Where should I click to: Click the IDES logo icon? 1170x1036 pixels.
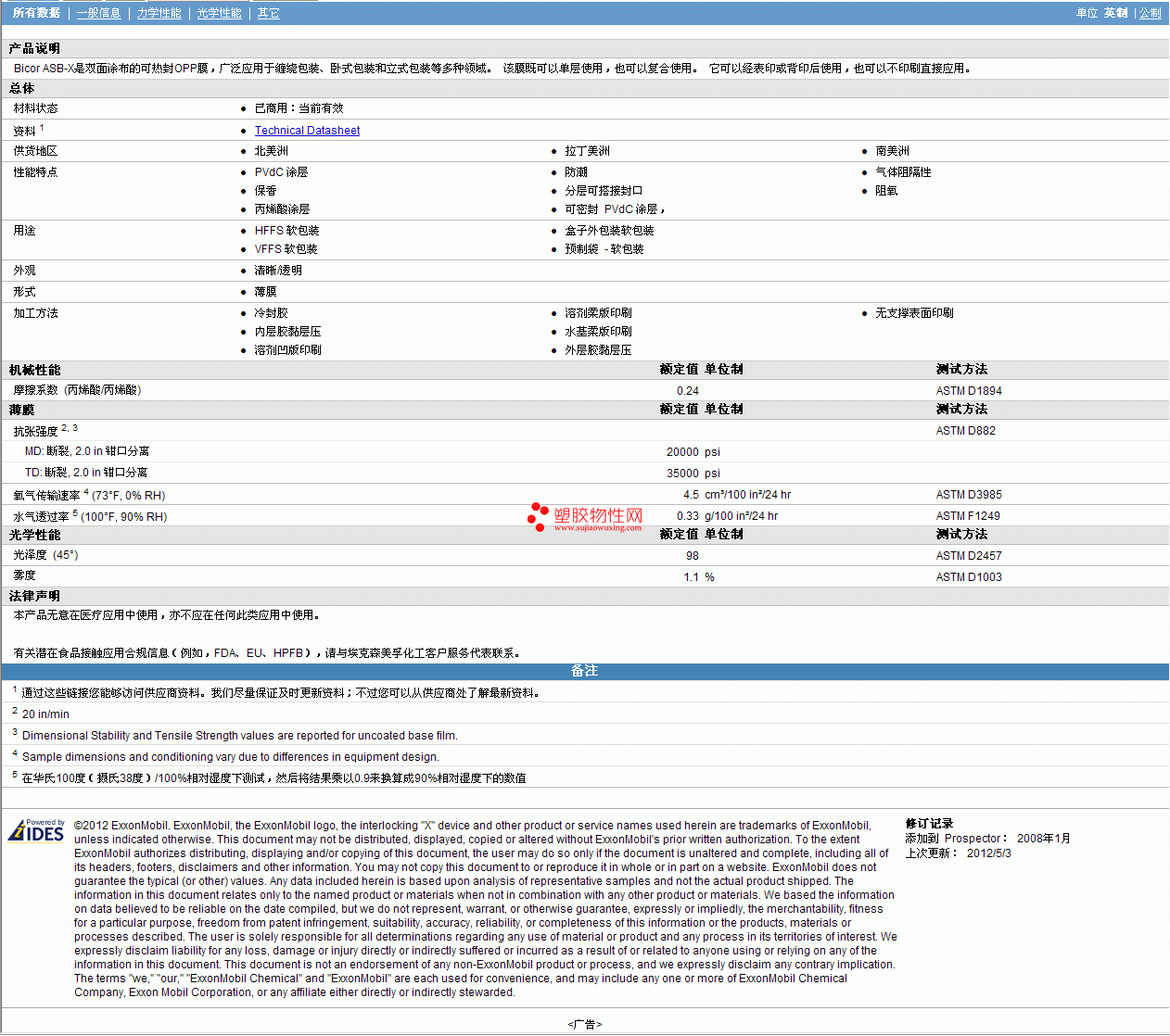click(x=36, y=829)
